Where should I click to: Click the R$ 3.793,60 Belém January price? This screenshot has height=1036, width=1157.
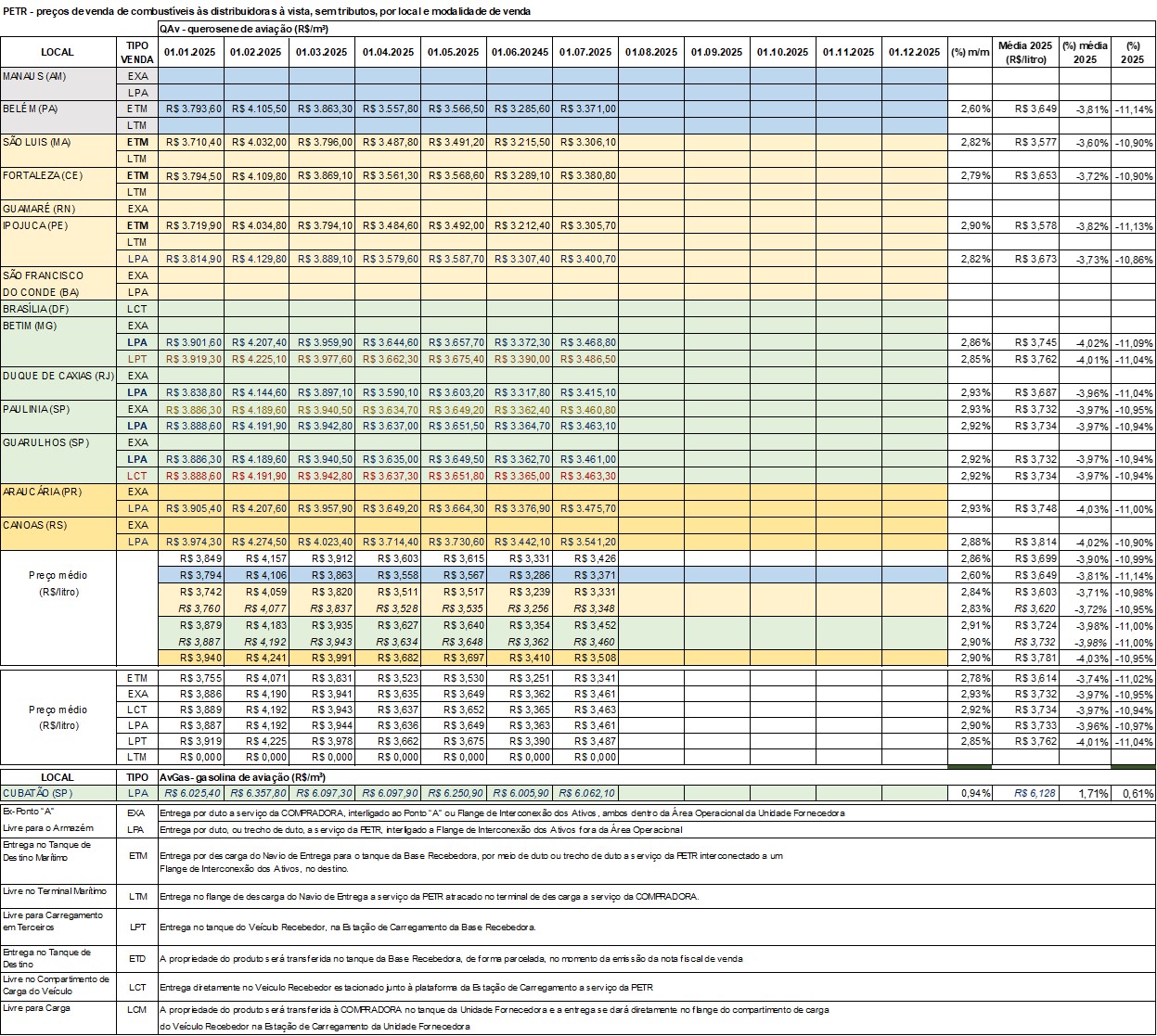pos(192,109)
